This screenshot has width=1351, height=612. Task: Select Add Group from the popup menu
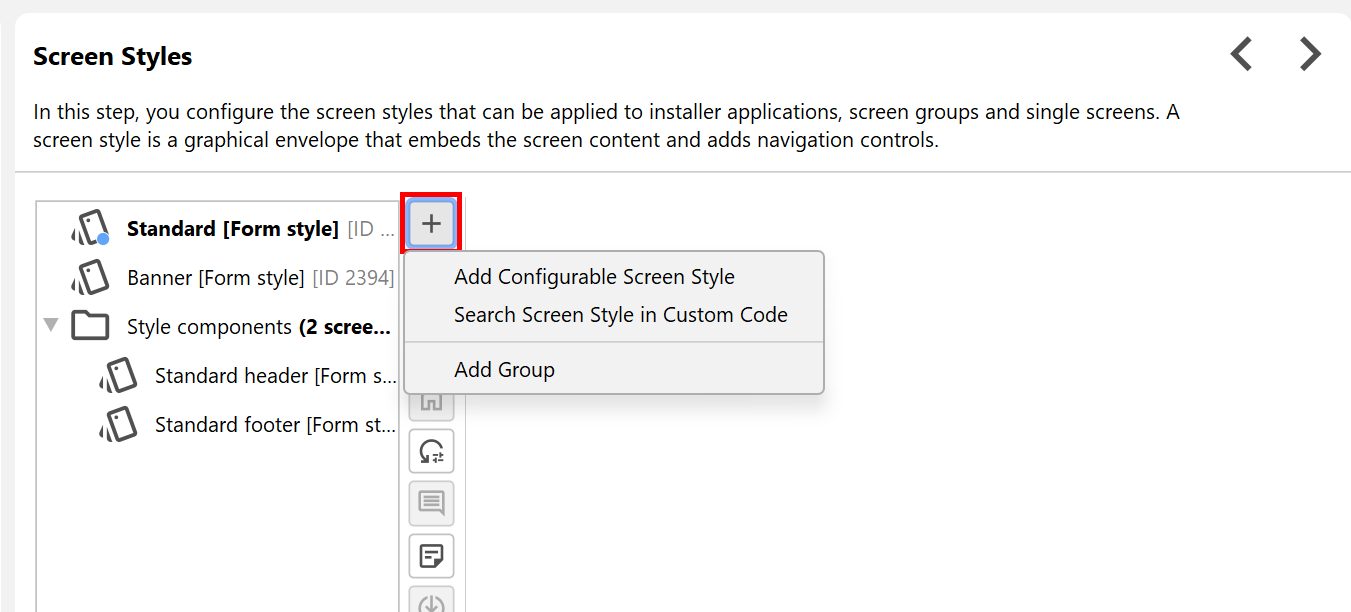coord(504,370)
